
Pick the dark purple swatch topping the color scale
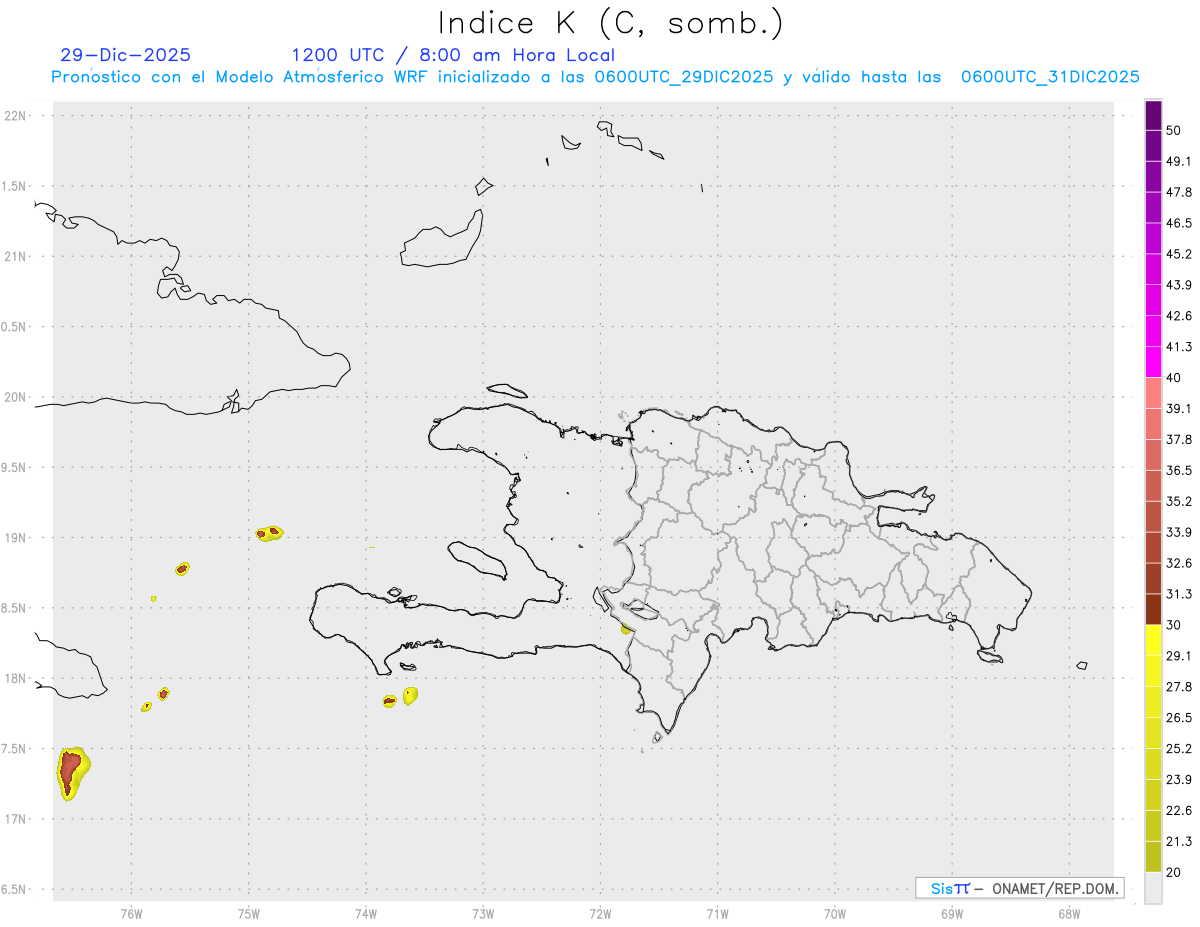[x=1153, y=115]
